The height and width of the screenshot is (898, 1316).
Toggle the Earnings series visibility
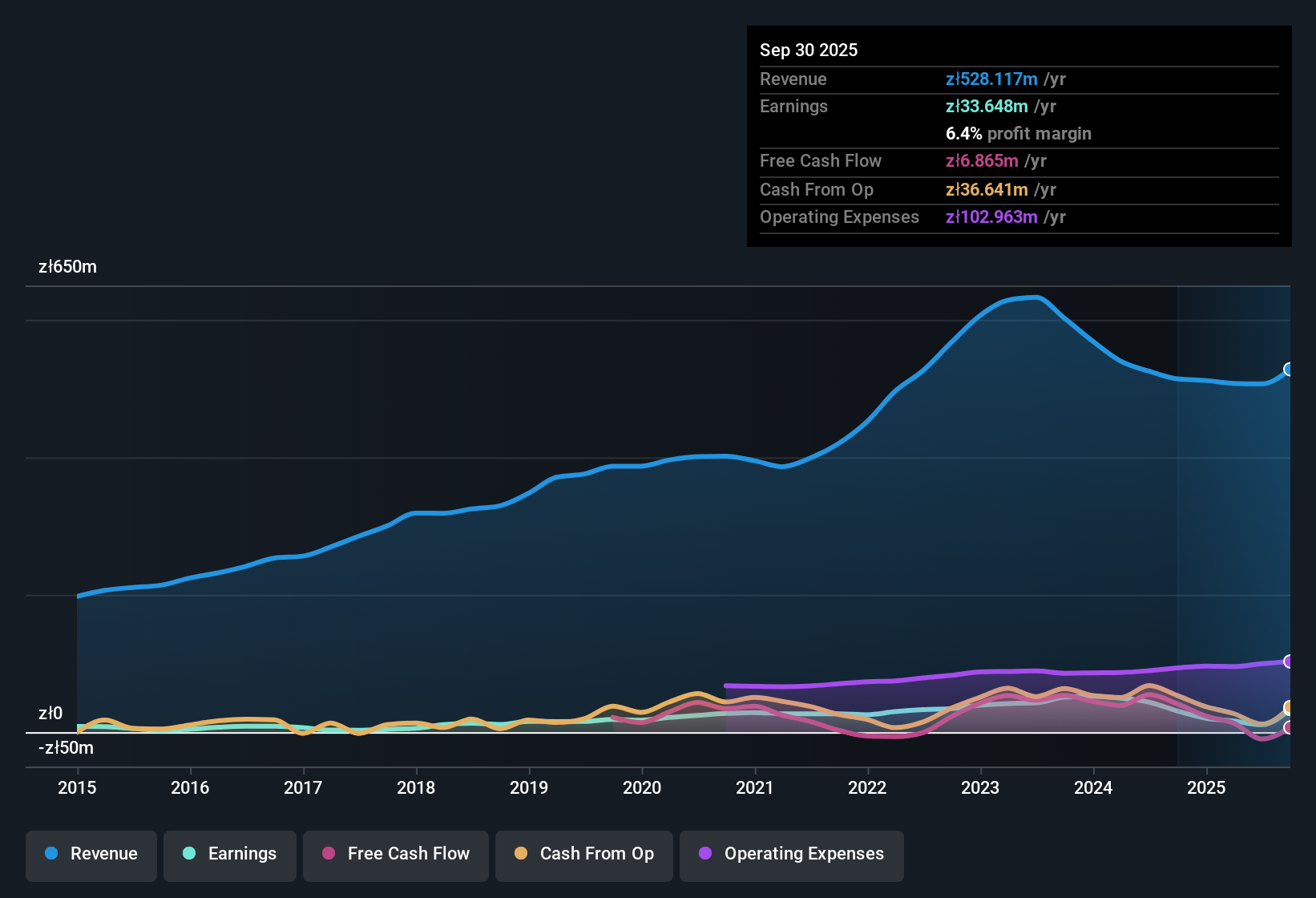coord(229,854)
